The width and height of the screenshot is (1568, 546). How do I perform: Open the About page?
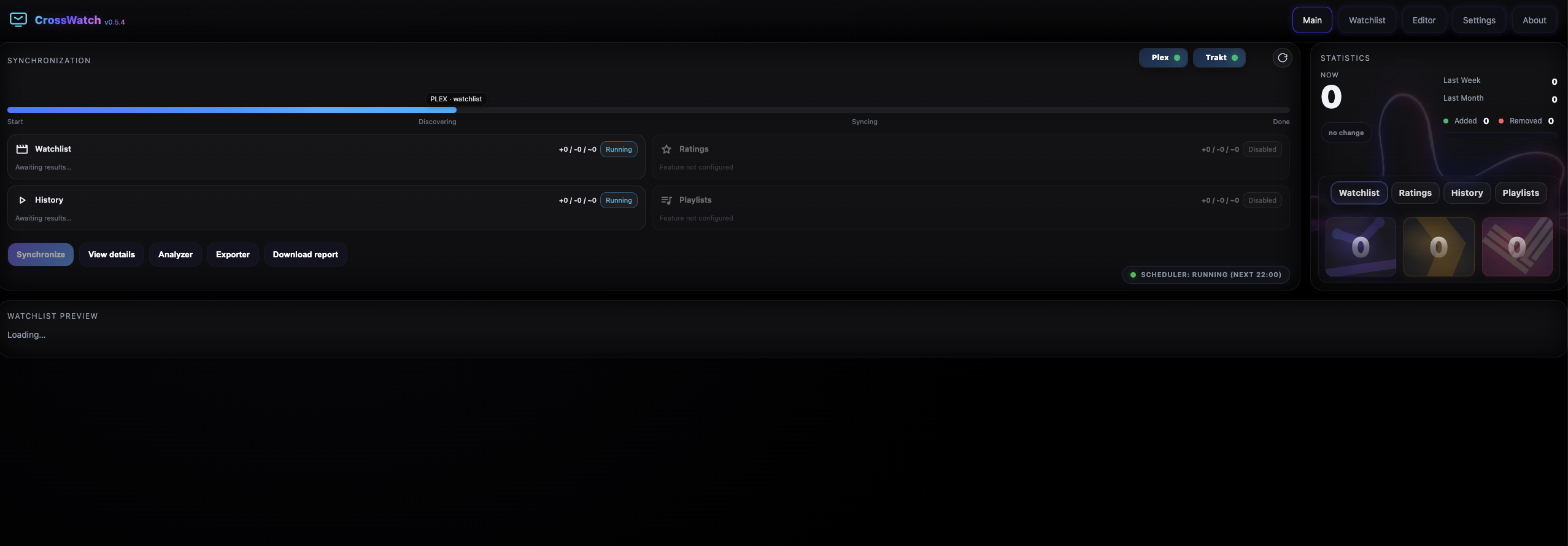[1534, 20]
